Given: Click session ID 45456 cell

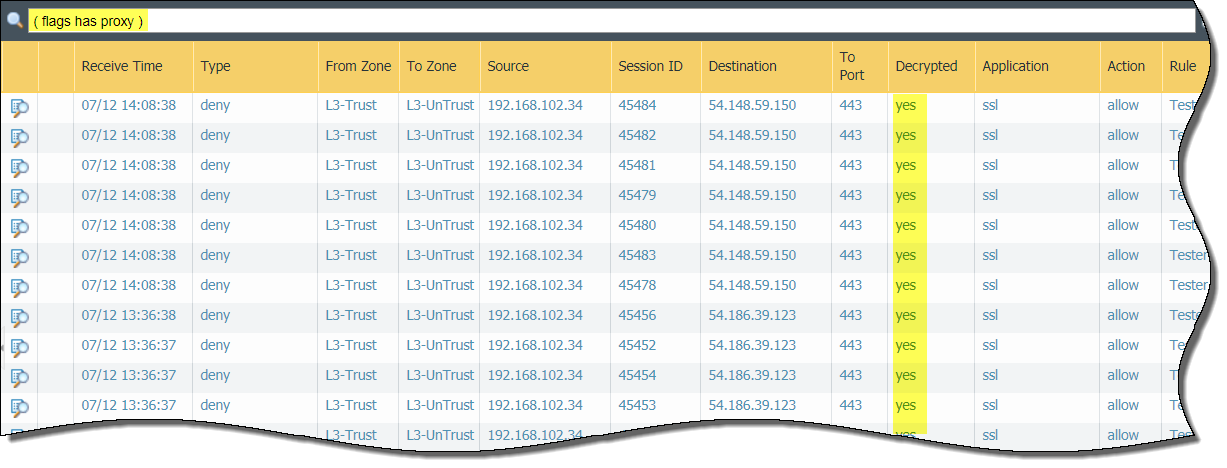Looking at the screenshot, I should pos(637,315).
